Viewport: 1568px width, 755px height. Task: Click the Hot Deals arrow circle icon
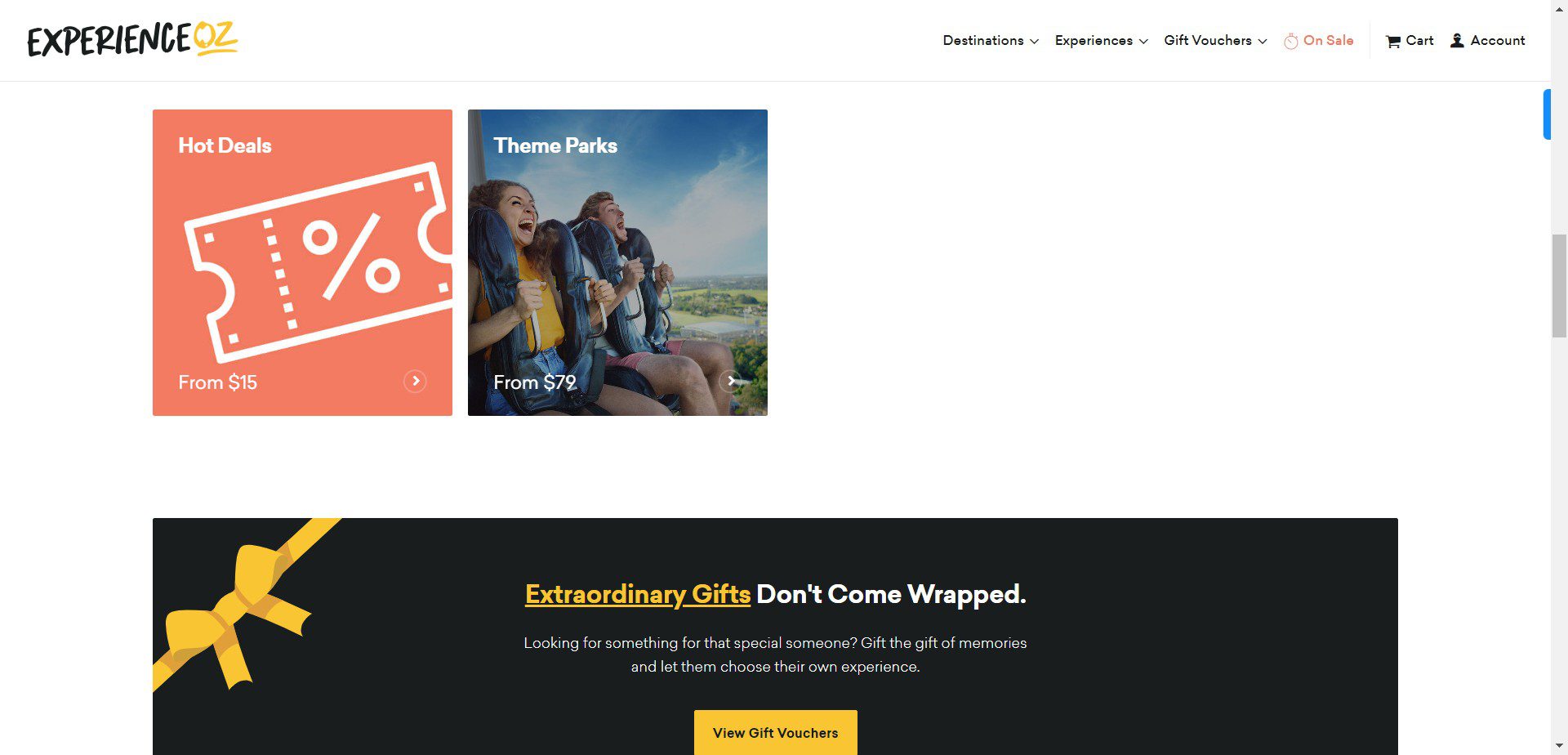click(x=415, y=381)
